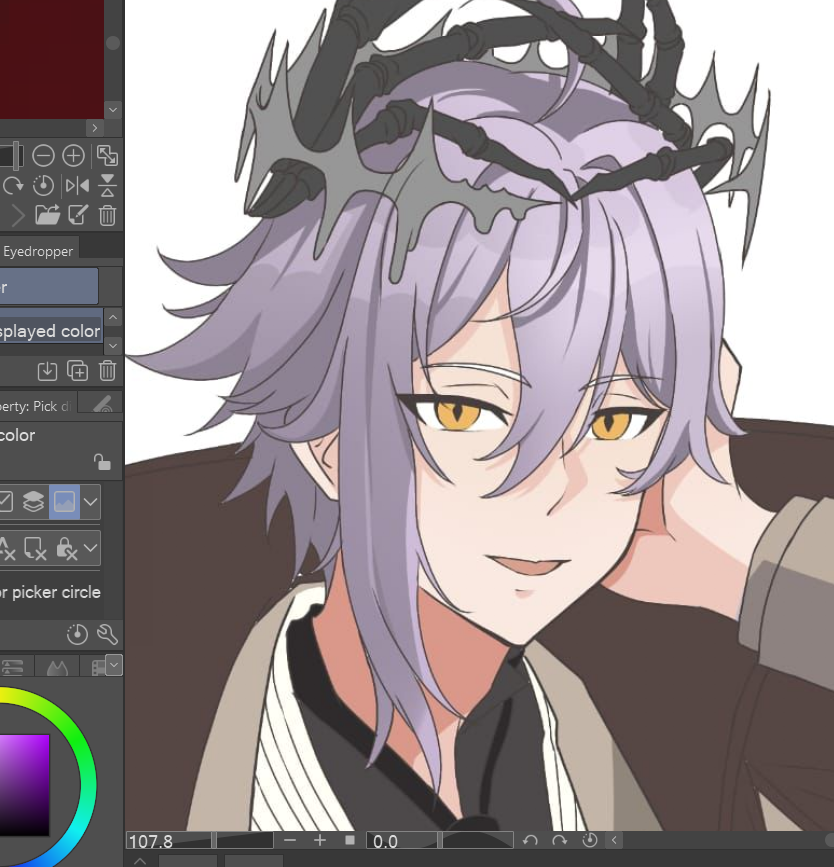The image size is (834, 867).
Task: Expand the bottom panel up chevron
Action: click(140, 861)
